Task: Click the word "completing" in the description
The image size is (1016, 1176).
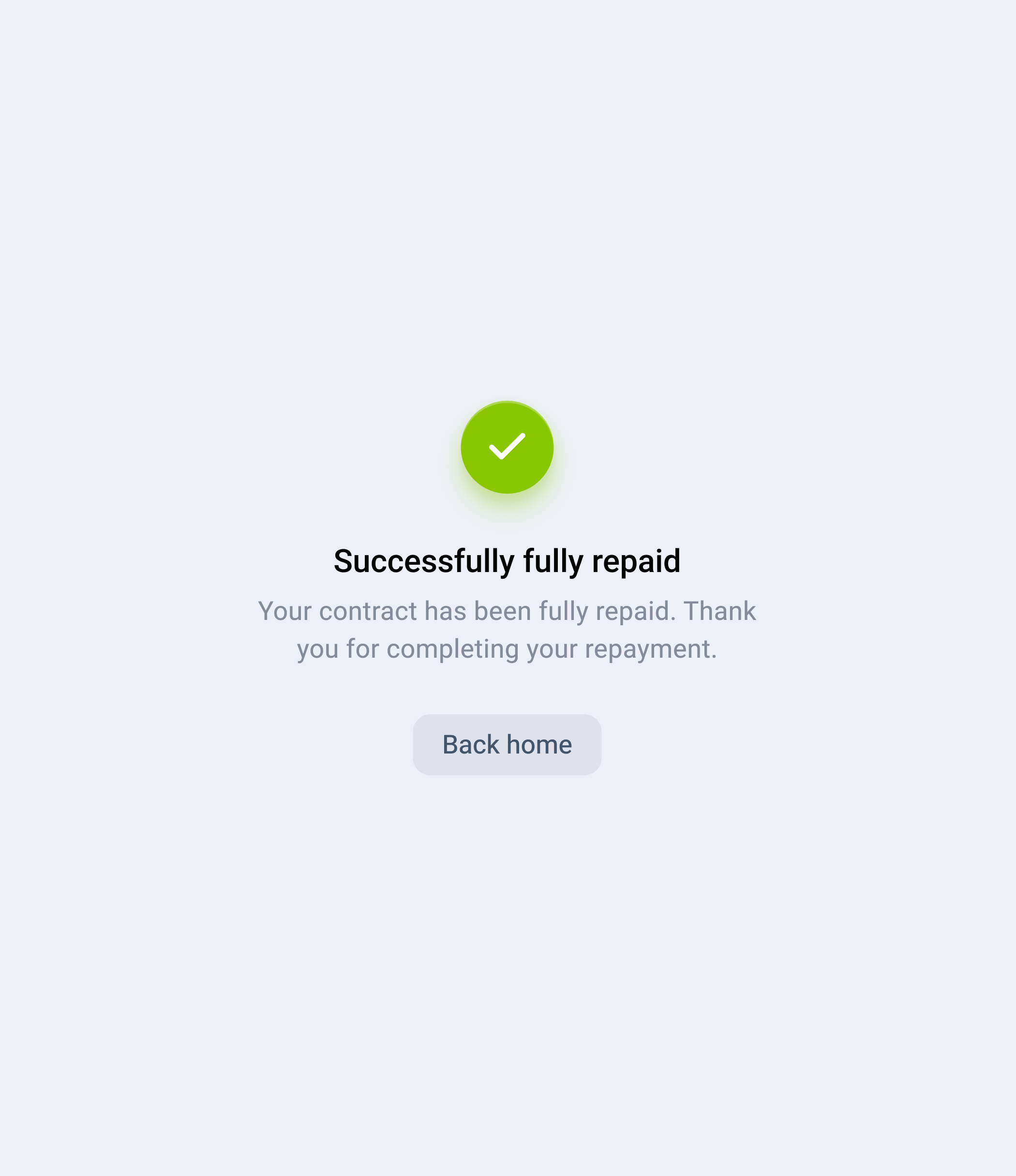Action: [x=453, y=648]
